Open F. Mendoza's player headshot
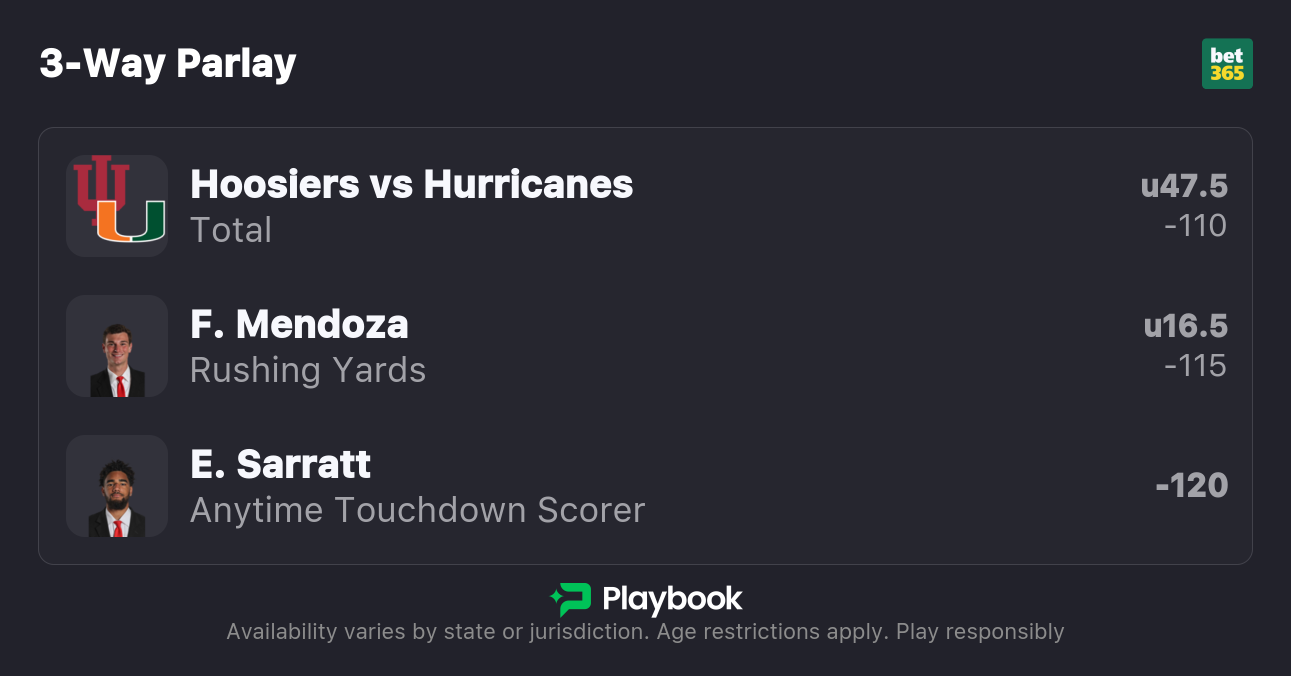This screenshot has height=676, width=1291. (x=117, y=347)
